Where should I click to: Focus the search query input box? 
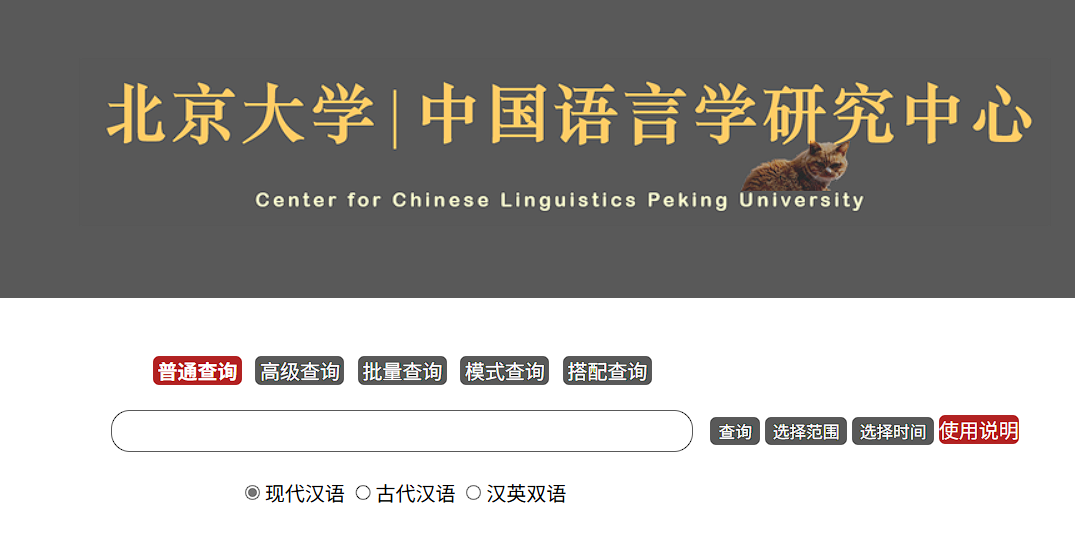[x=402, y=431]
